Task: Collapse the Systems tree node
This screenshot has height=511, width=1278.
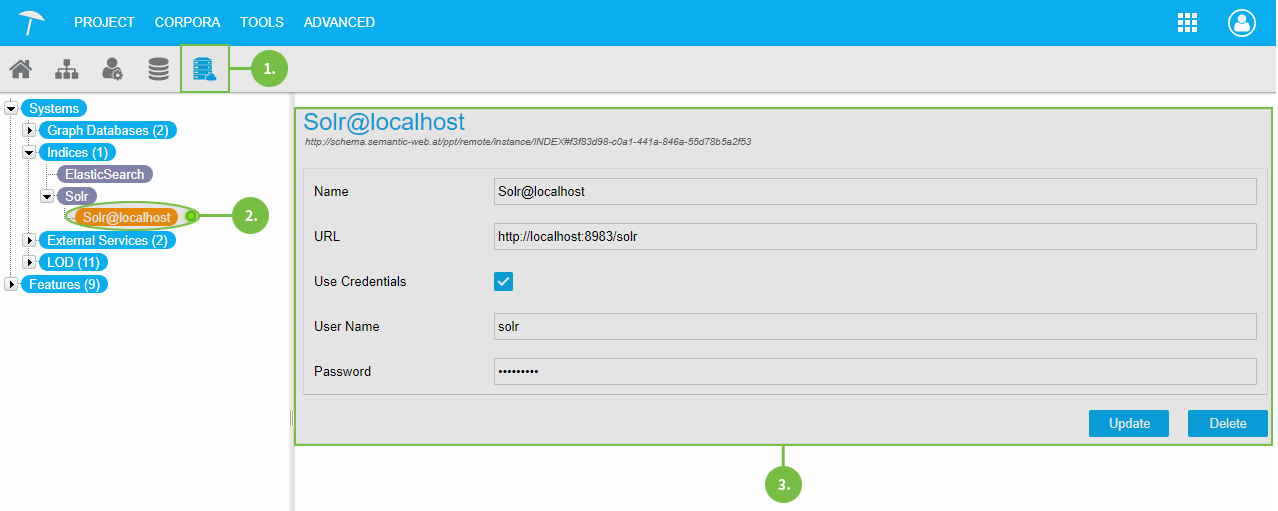Action: coord(11,108)
